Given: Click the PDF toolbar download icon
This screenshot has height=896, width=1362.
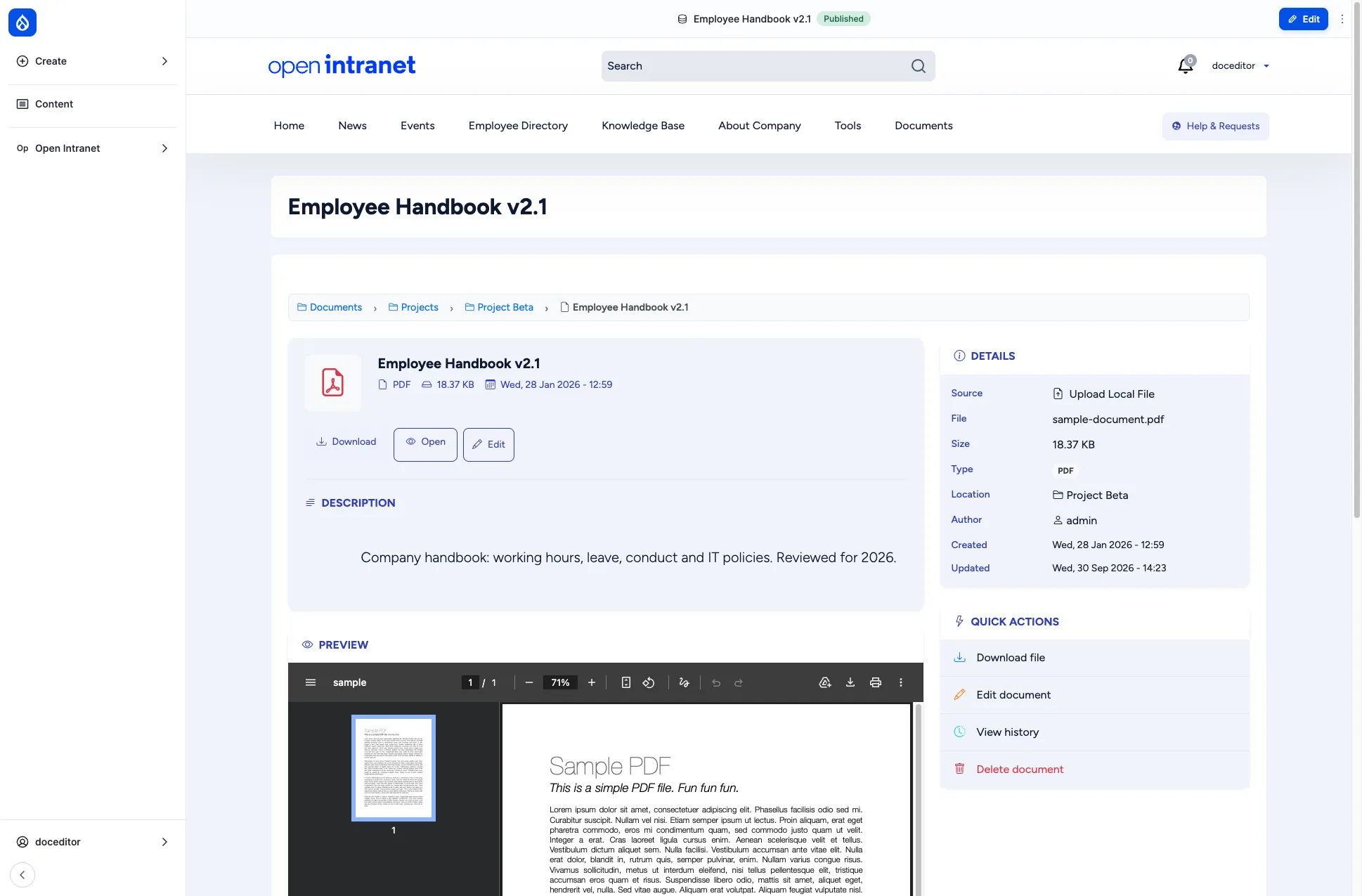Looking at the screenshot, I should (850, 682).
